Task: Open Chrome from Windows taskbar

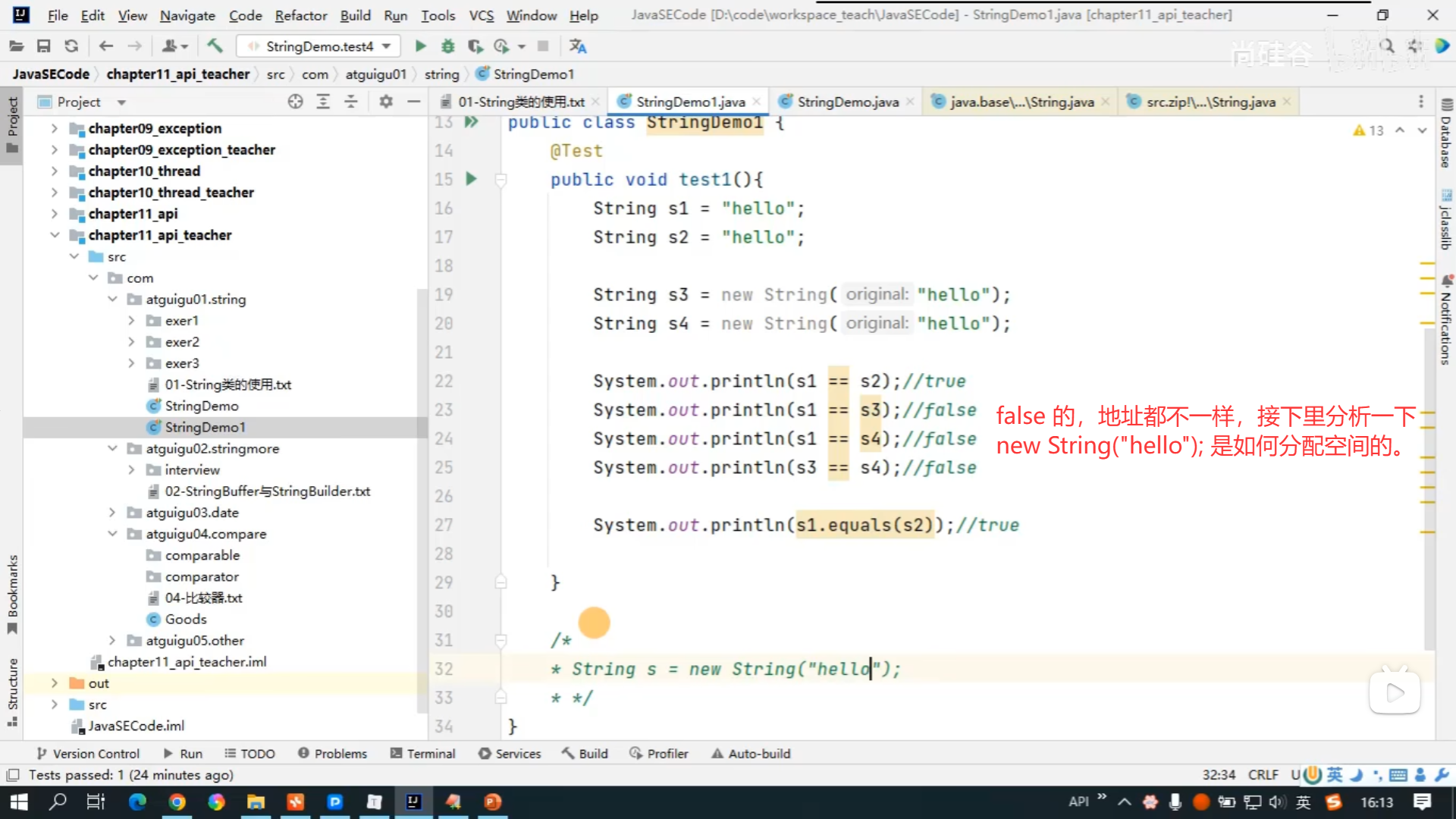Action: tap(177, 802)
